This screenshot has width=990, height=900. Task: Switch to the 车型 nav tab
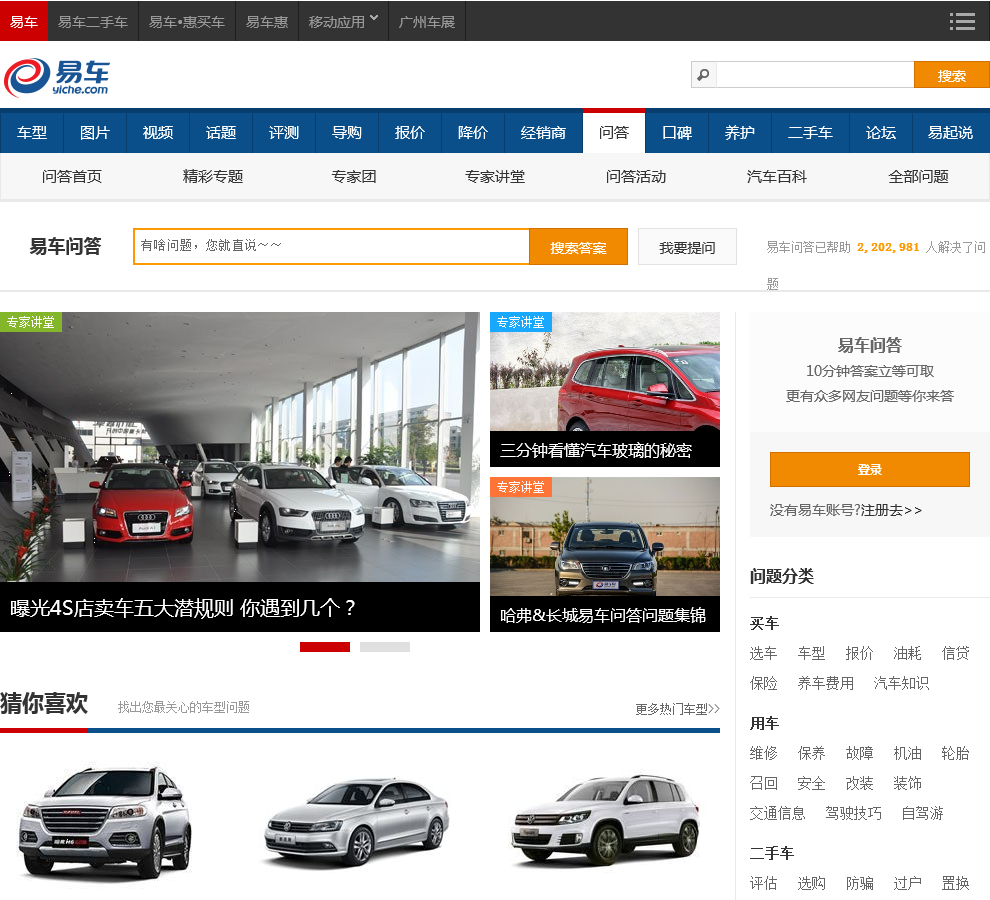[32, 133]
